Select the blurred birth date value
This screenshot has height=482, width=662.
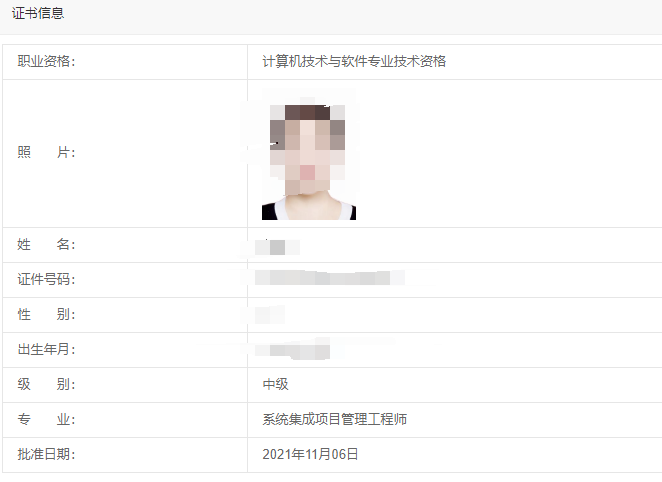pyautogui.click(x=293, y=351)
